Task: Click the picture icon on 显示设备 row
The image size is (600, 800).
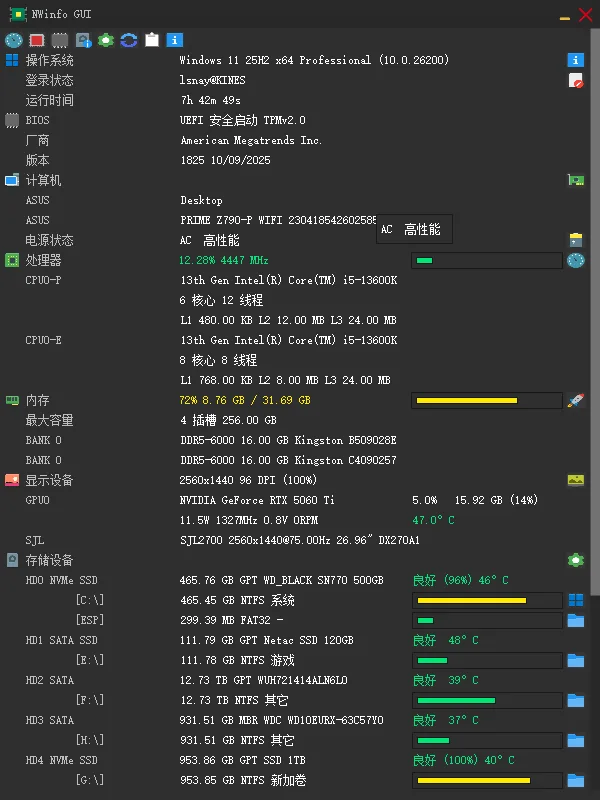Action: coord(576,480)
